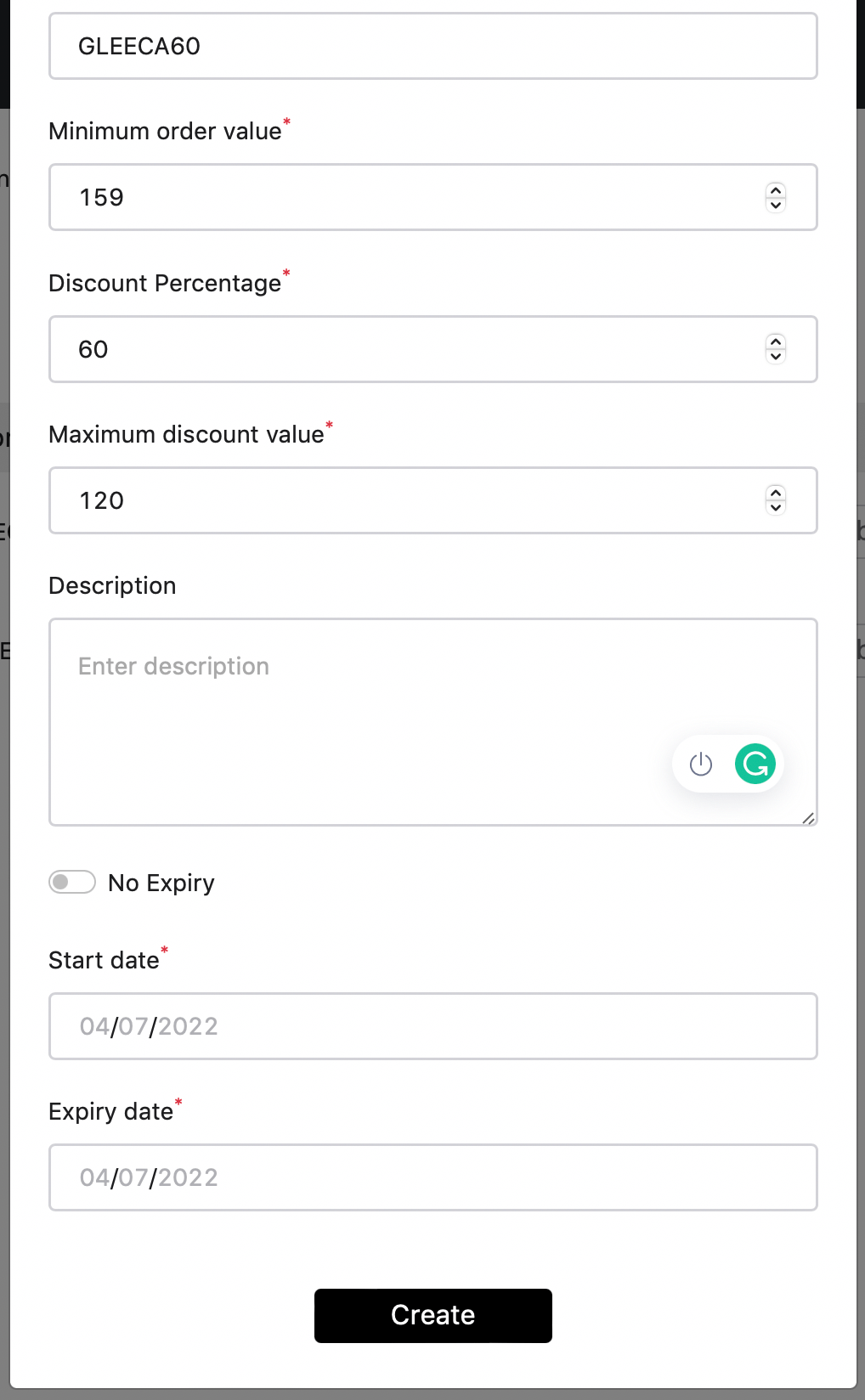Open the Expiry date picker field
The width and height of the screenshot is (865, 1400).
[432, 1177]
